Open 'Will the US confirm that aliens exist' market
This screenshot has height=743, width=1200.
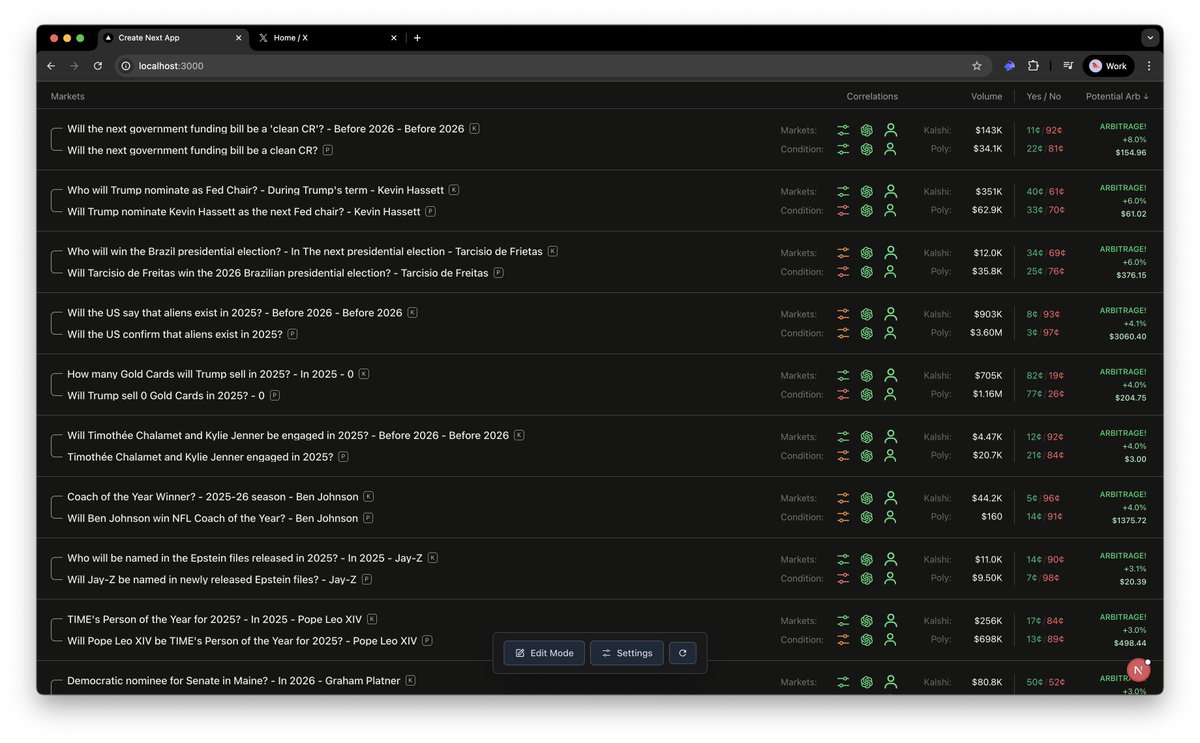(x=175, y=334)
